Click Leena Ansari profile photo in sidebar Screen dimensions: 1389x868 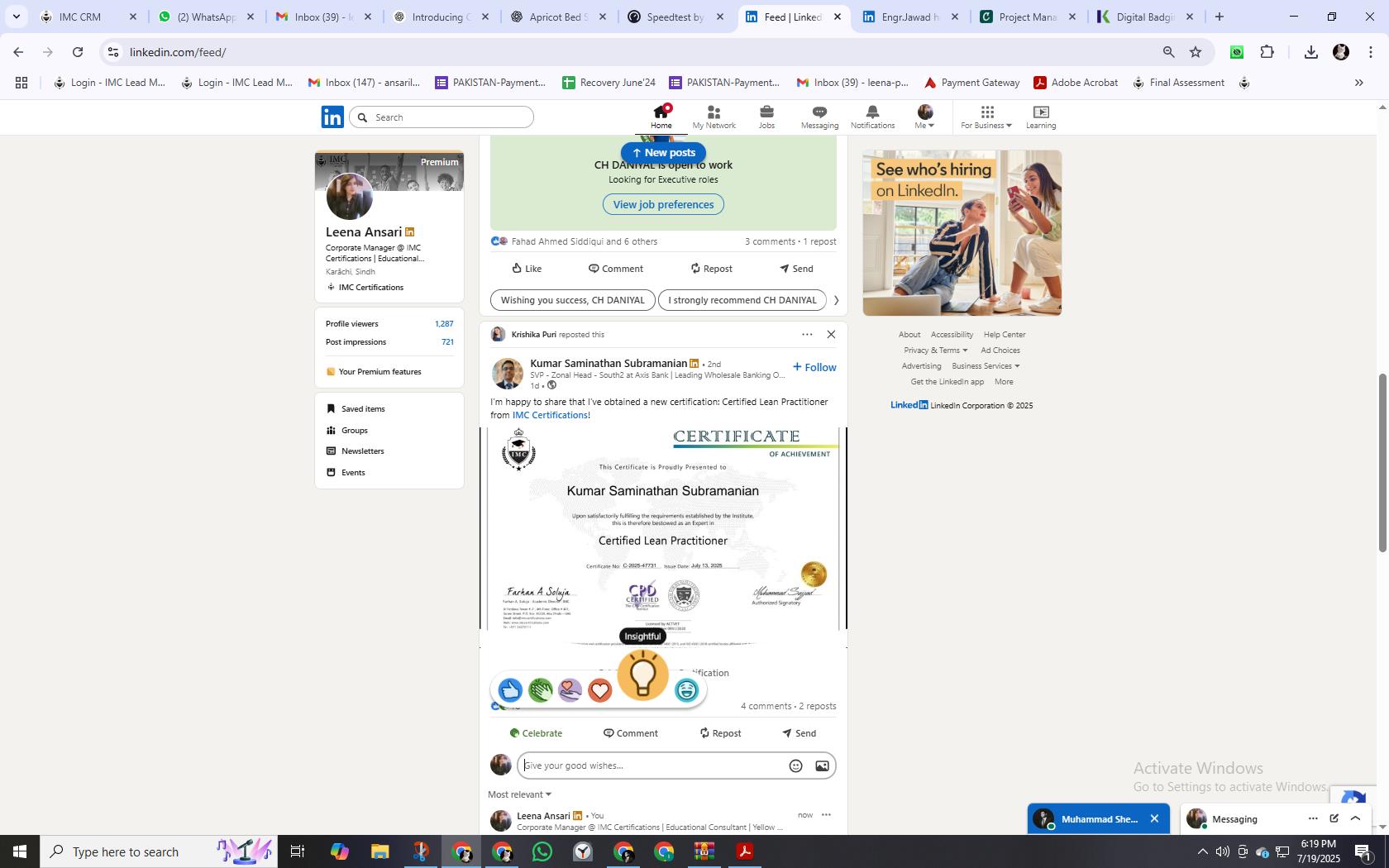[x=349, y=196]
